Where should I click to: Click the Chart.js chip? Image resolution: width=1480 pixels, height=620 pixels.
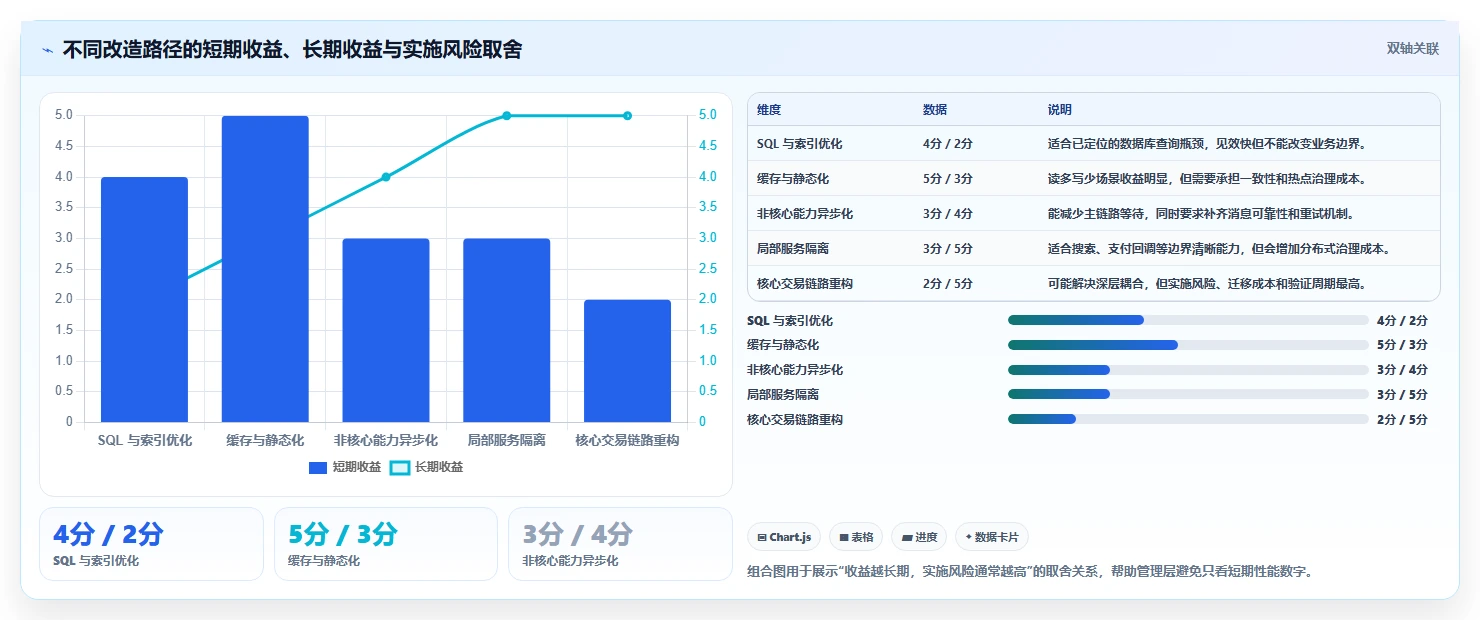(784, 537)
